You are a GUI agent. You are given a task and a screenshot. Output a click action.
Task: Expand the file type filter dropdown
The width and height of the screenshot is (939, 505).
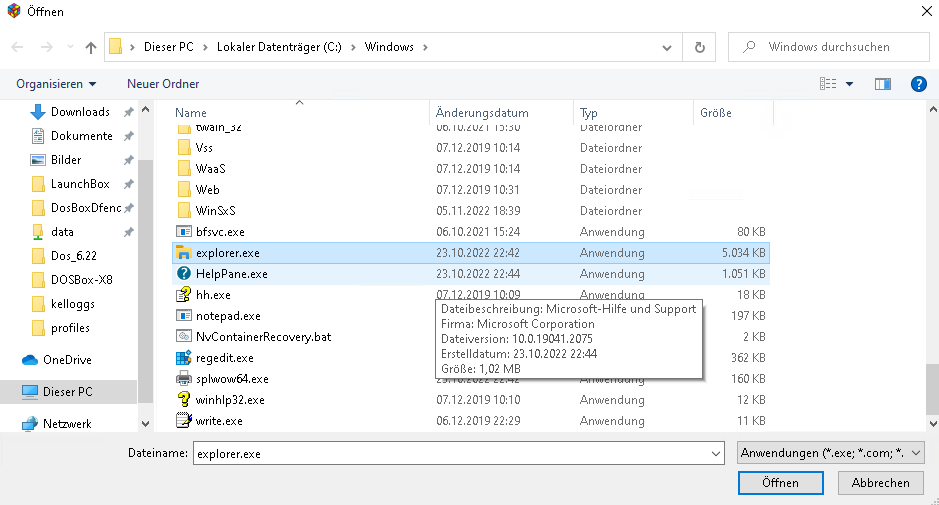click(830, 453)
